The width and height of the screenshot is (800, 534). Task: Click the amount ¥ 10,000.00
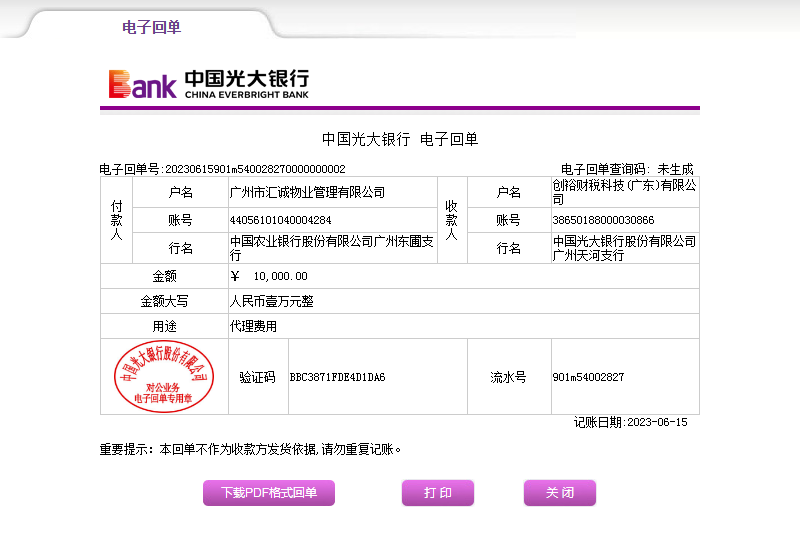coord(269,276)
